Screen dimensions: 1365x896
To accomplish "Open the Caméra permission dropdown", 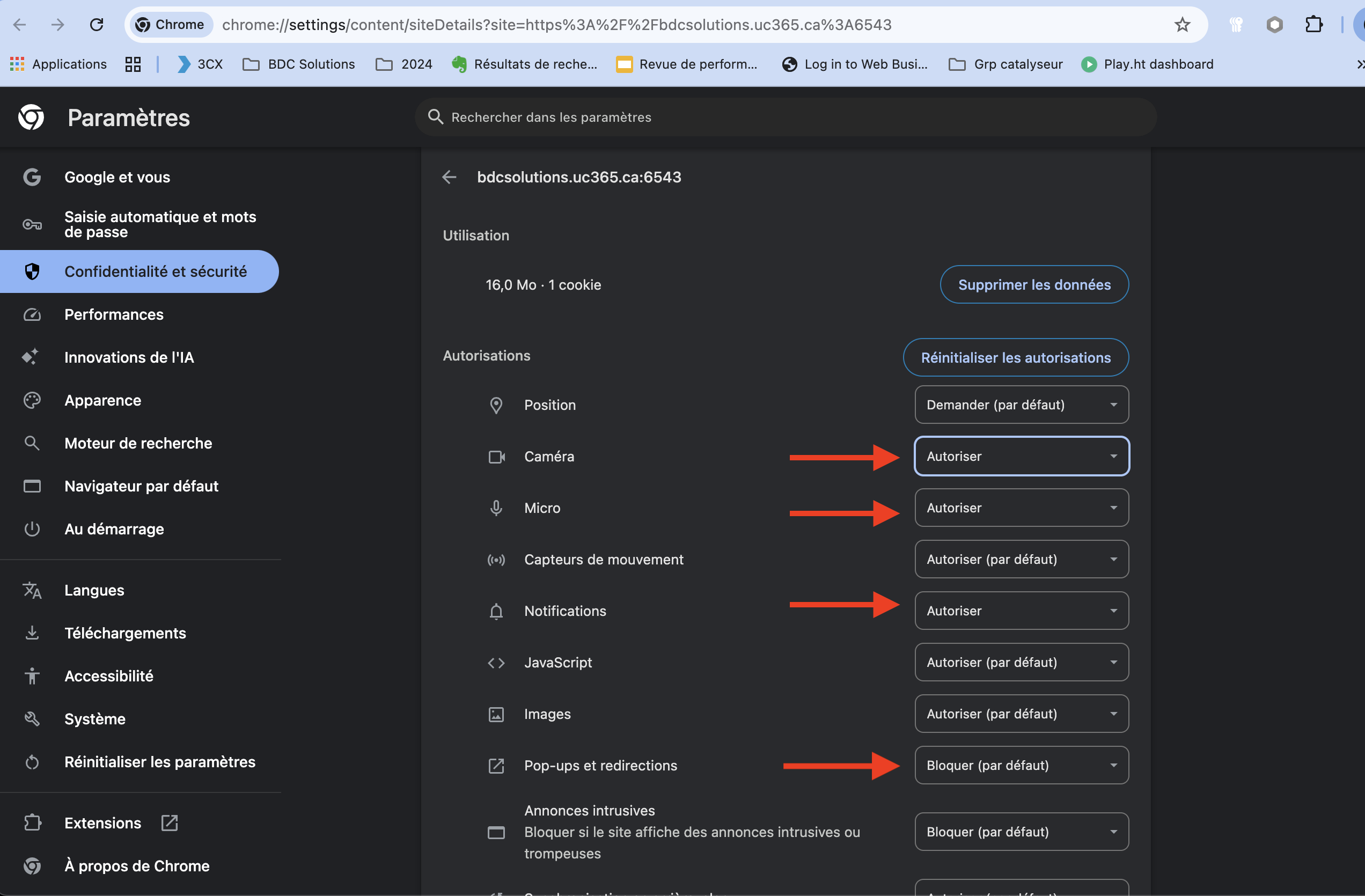I will point(1021,457).
